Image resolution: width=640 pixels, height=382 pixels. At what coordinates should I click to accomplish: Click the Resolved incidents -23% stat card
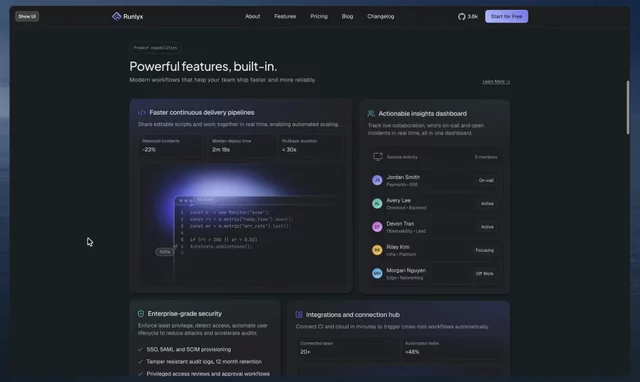tap(170, 146)
